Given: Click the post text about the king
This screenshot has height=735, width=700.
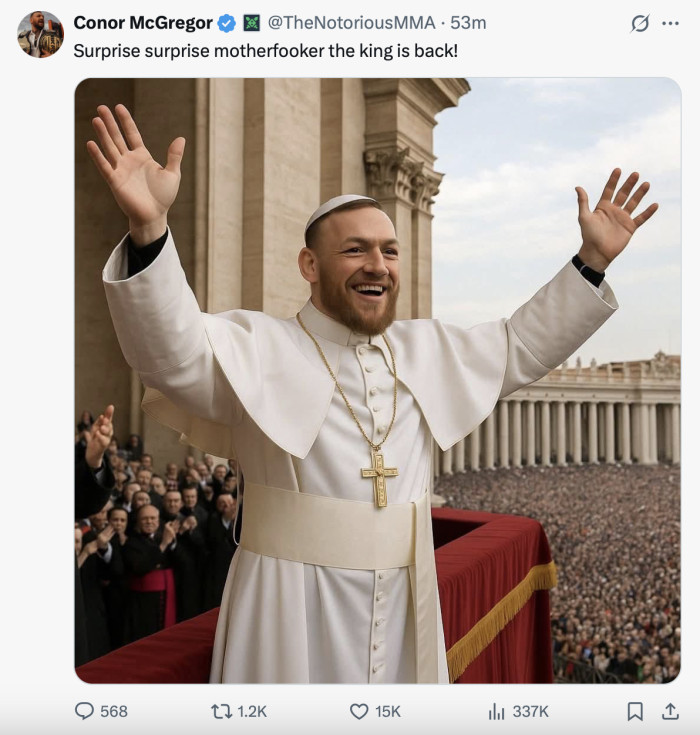Looking at the screenshot, I should (x=265, y=50).
